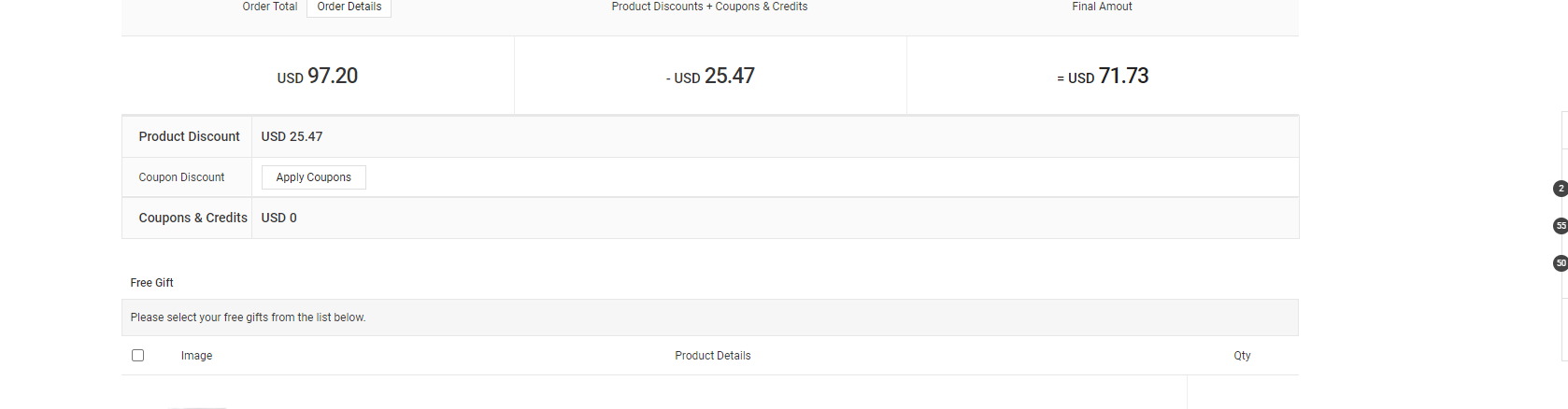Click the Qty column header
1568x409 pixels.
1242,356
